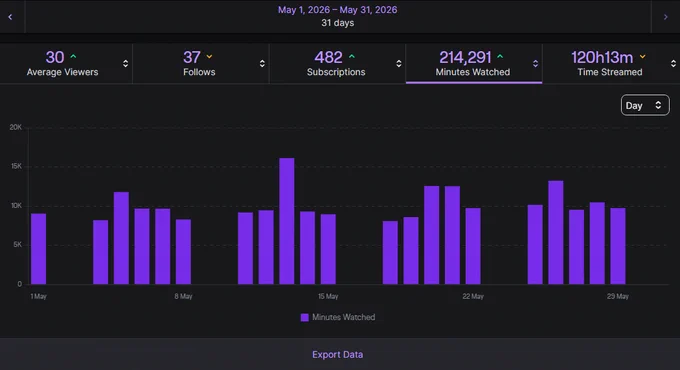Open metric switcher arrows on Minutes Watched
This screenshot has width=680, height=370.
(x=535, y=64)
